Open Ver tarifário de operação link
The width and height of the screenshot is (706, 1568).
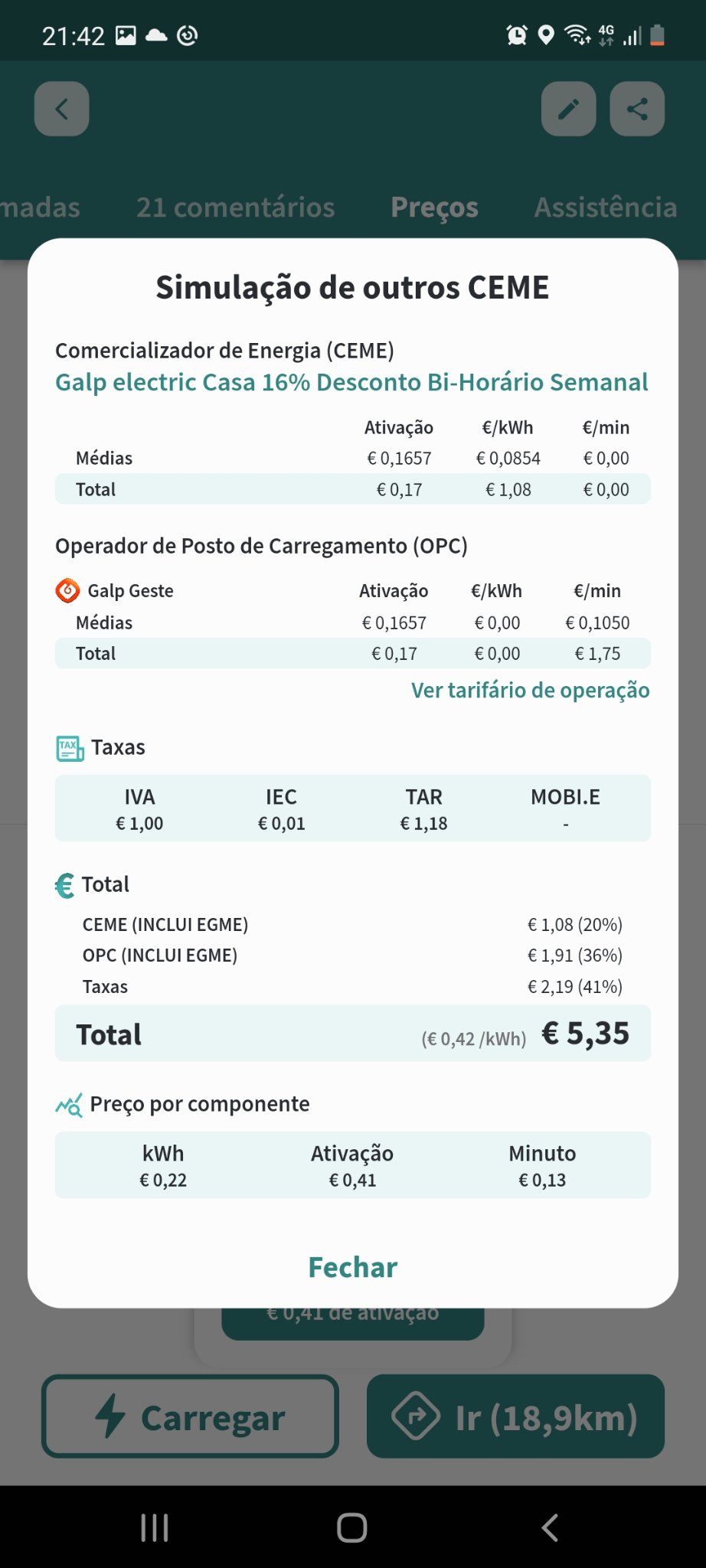click(x=530, y=691)
